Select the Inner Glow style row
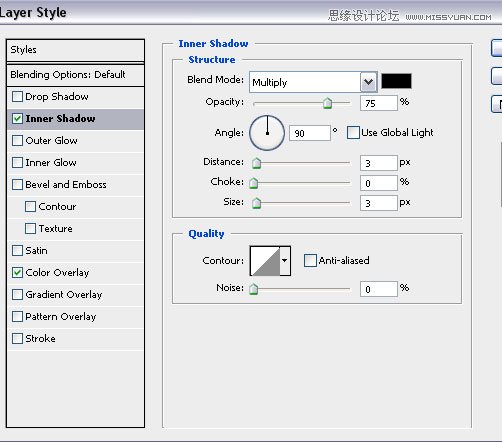The width and height of the screenshot is (502, 442). pyautogui.click(x=75, y=163)
